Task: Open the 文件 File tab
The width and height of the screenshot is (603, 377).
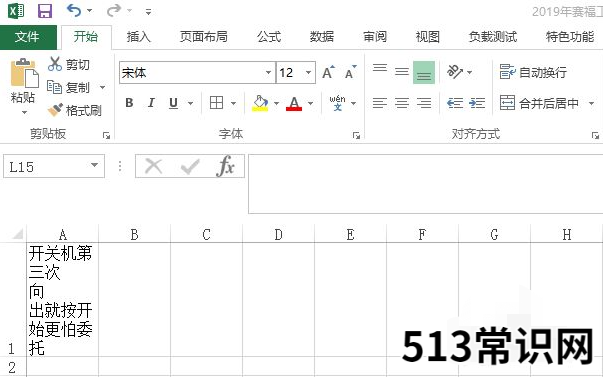Action: point(27,37)
